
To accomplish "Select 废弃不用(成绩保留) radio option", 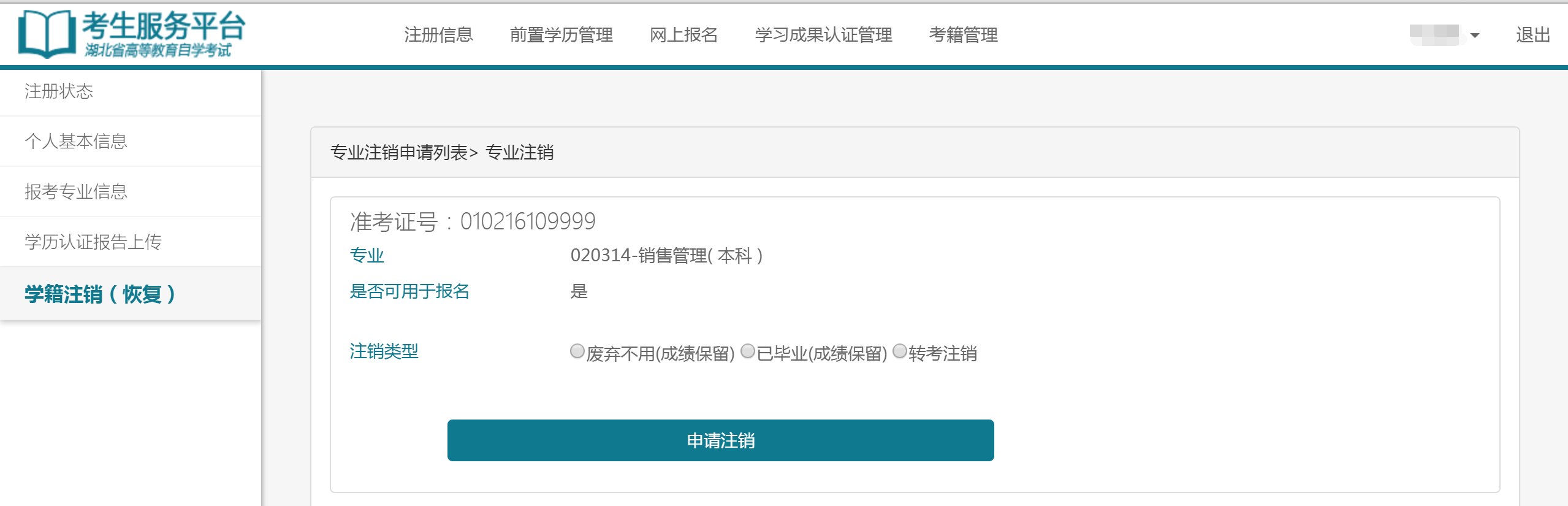I will (577, 351).
